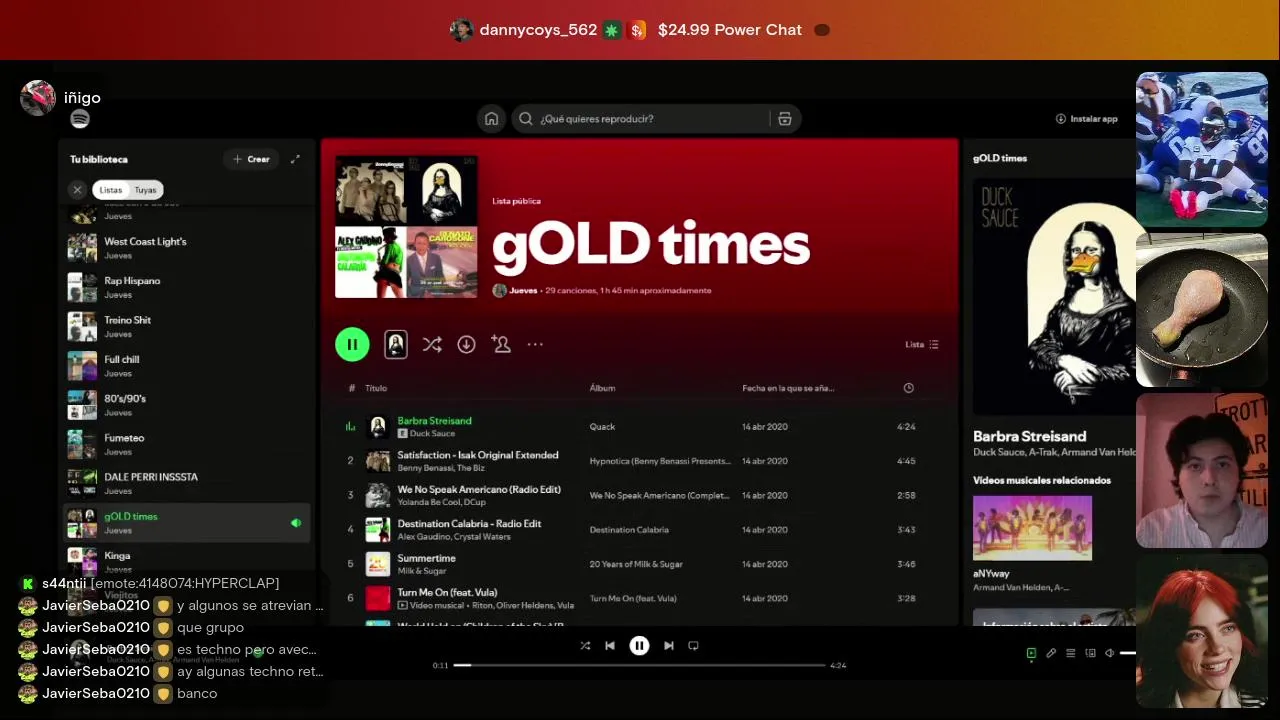
Task: Toggle shuffle in bottom player bar
Action: [585, 646]
